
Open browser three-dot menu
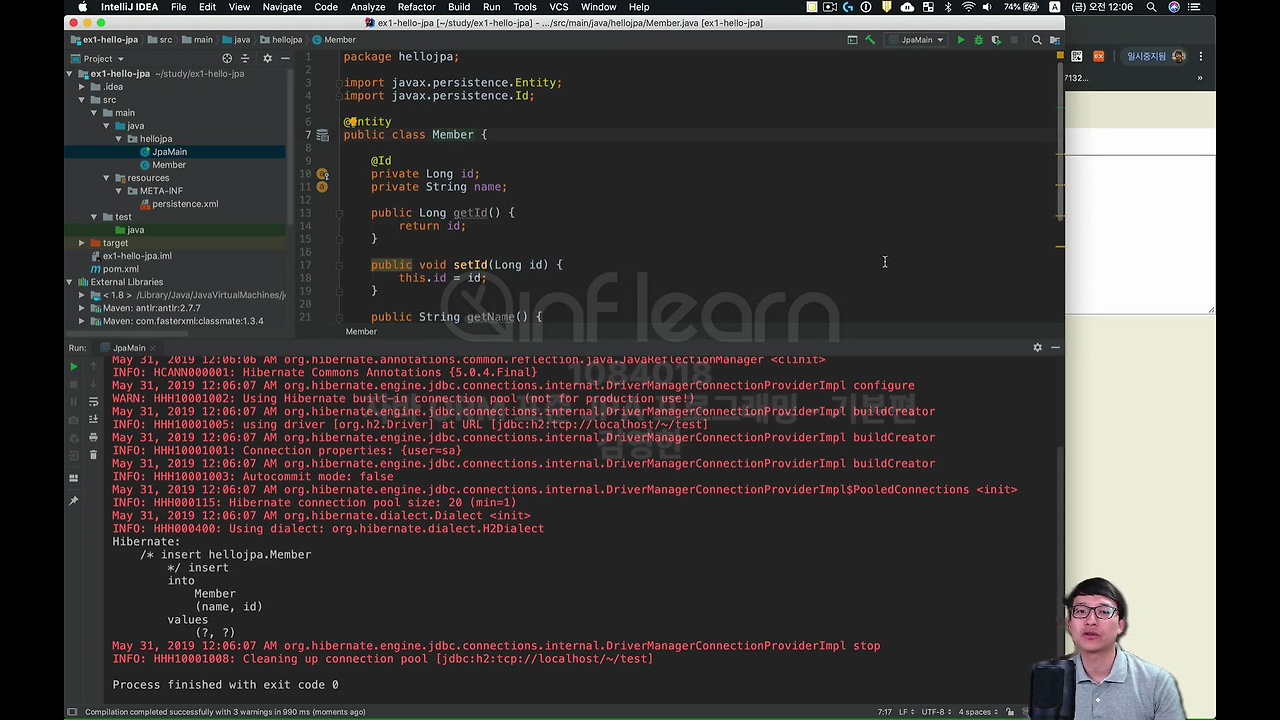click(1201, 56)
